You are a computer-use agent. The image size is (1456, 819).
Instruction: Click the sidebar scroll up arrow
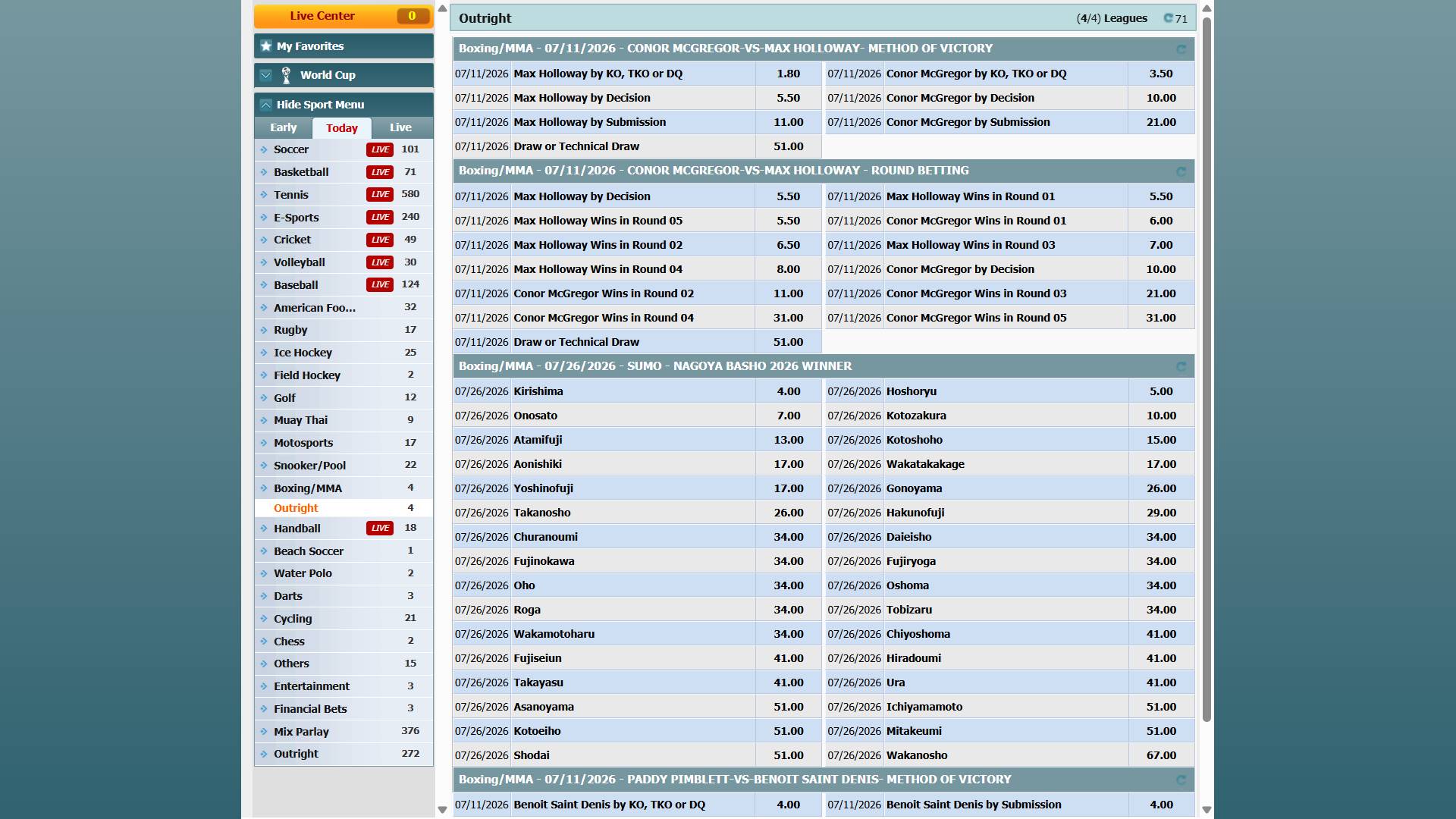[x=443, y=8]
